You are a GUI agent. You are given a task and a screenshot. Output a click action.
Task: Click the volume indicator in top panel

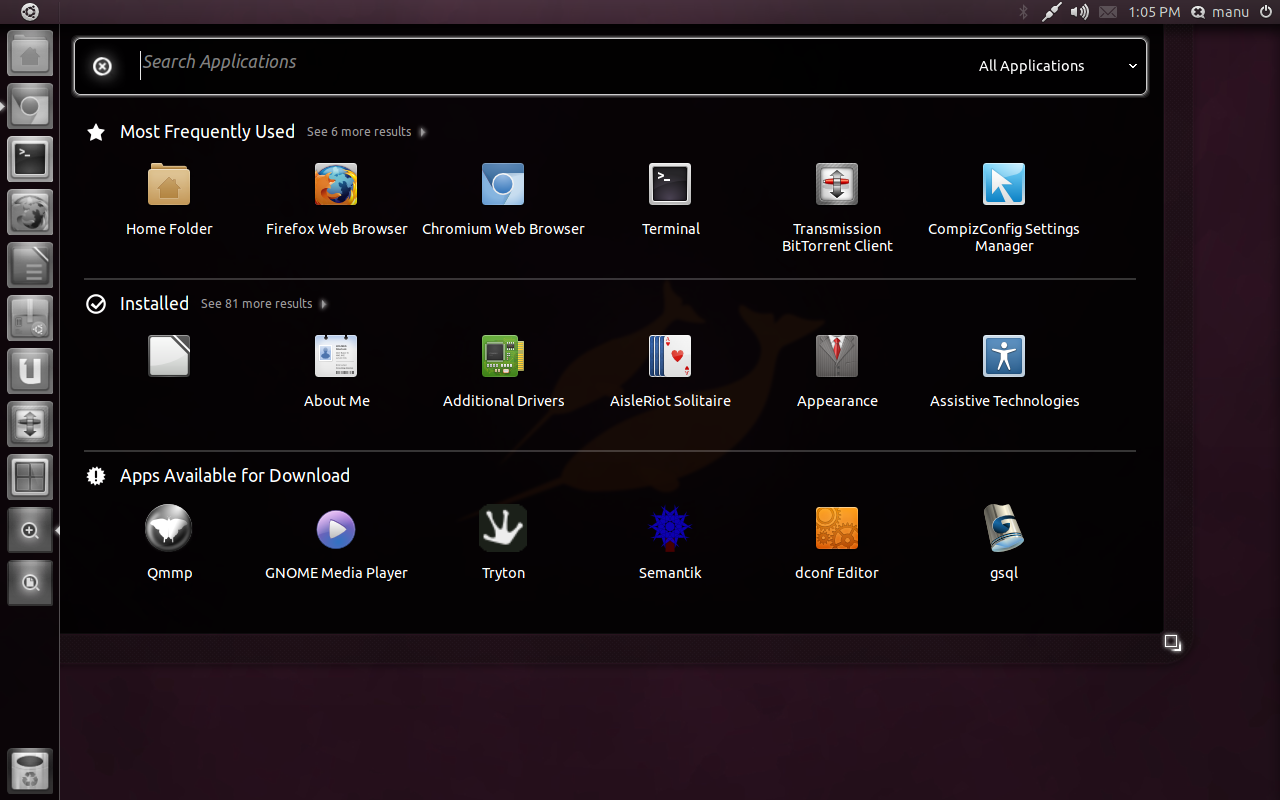(1079, 12)
